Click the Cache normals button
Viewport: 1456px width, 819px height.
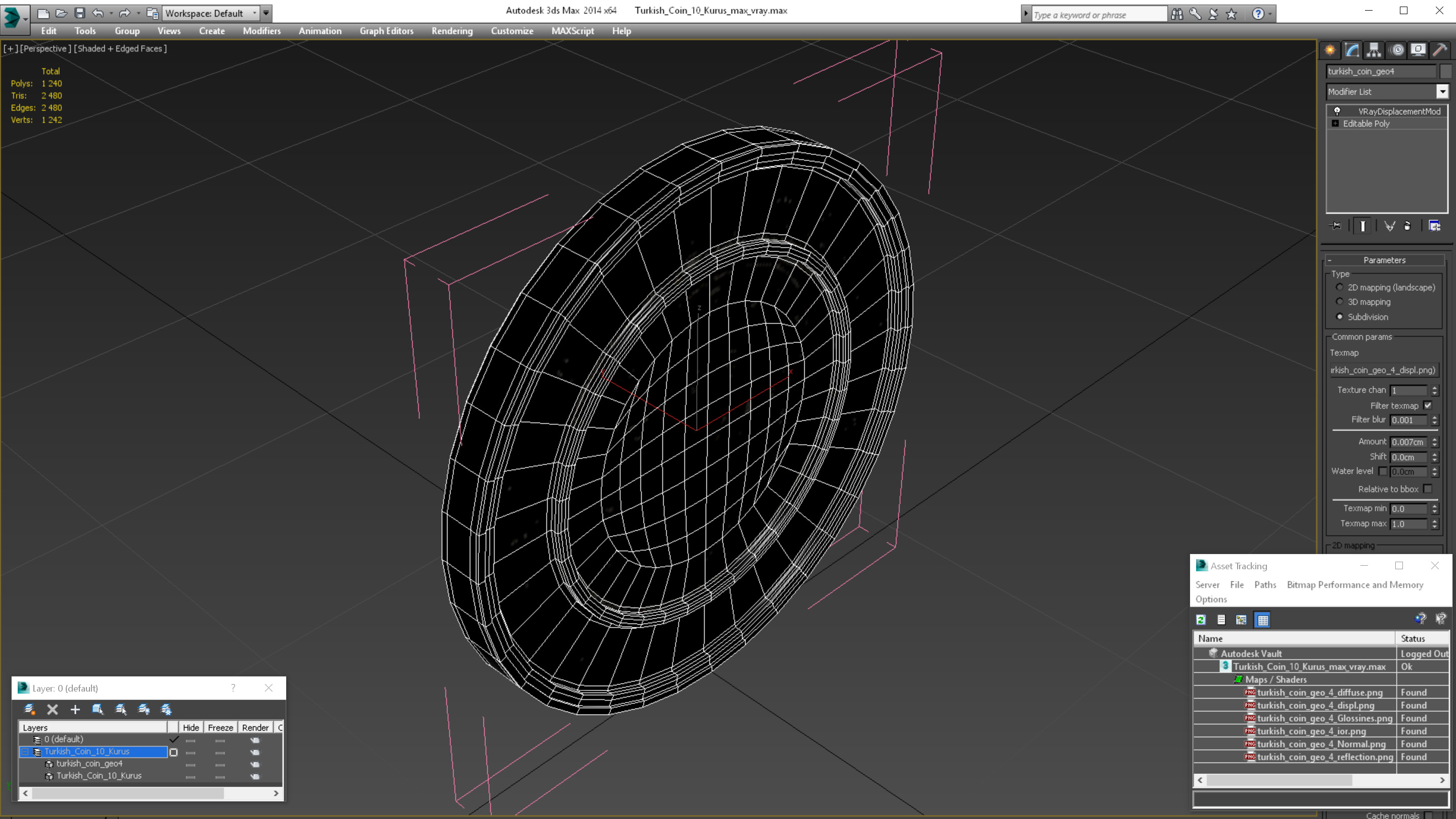coord(1430,814)
